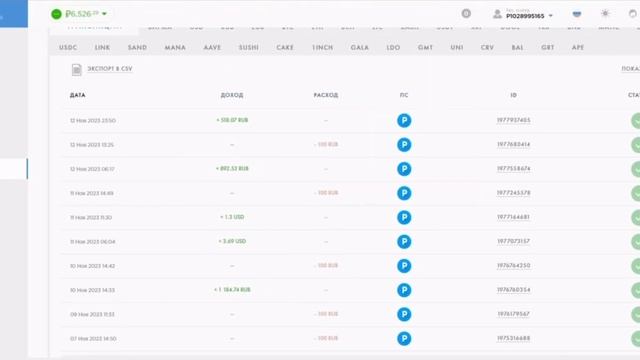Open the UNI currency tab
The height and width of the screenshot is (360, 640).
coord(457,47)
